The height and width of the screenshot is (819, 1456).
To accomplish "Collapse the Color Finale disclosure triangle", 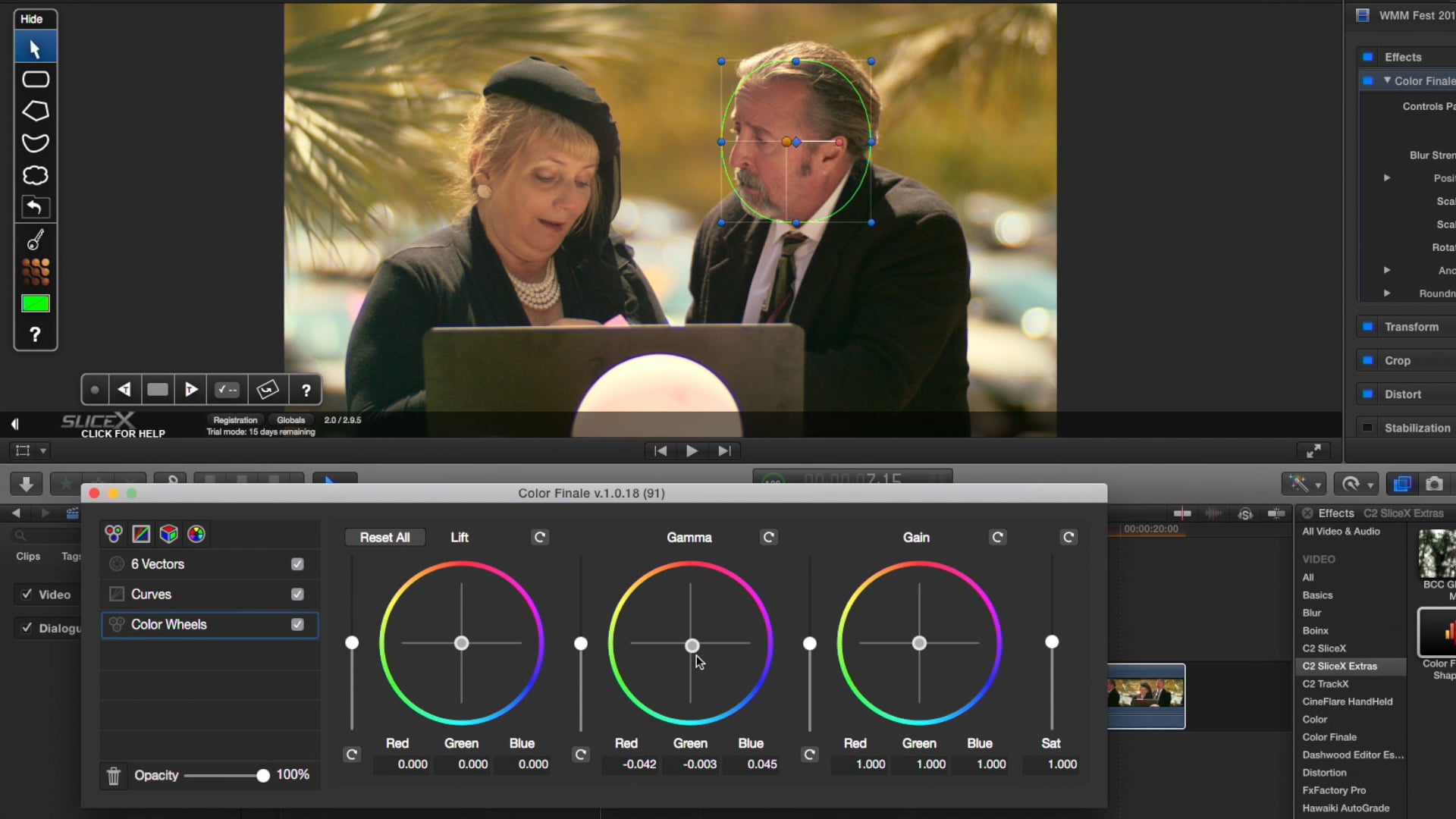I will click(x=1387, y=80).
